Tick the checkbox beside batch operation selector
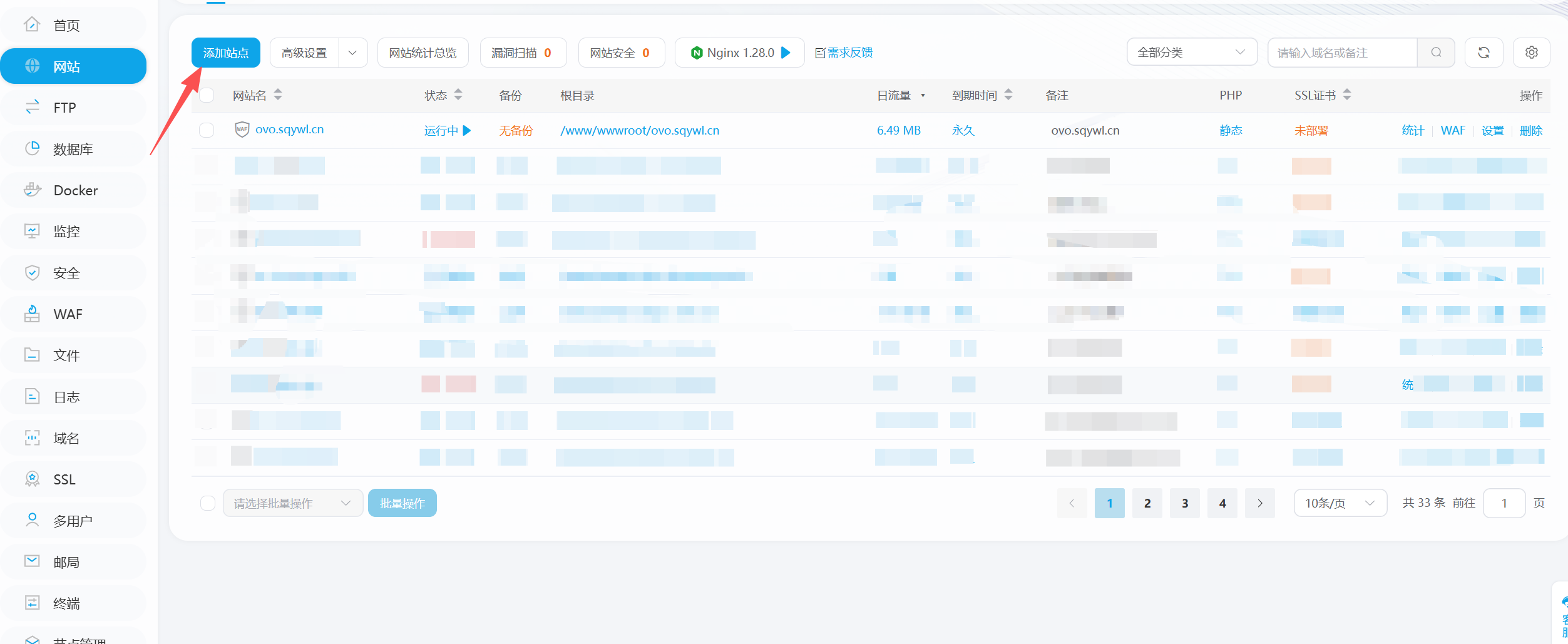 coord(208,503)
